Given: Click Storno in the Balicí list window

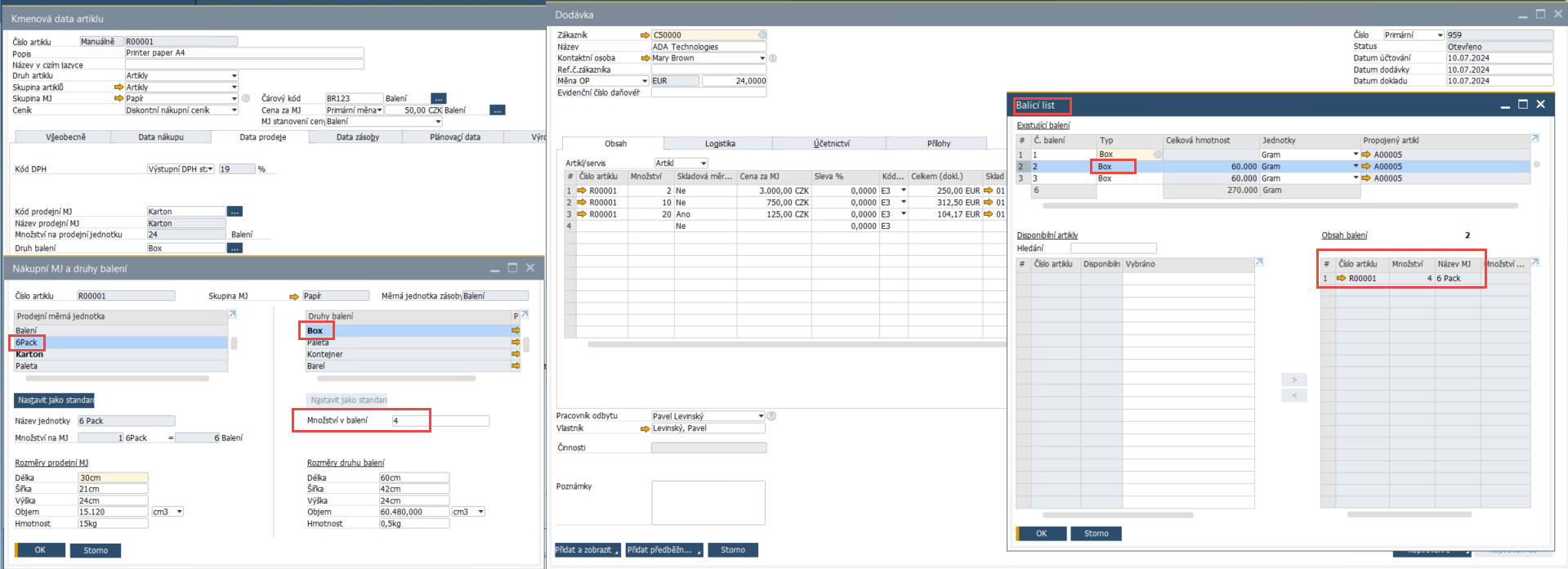Looking at the screenshot, I should (1096, 534).
